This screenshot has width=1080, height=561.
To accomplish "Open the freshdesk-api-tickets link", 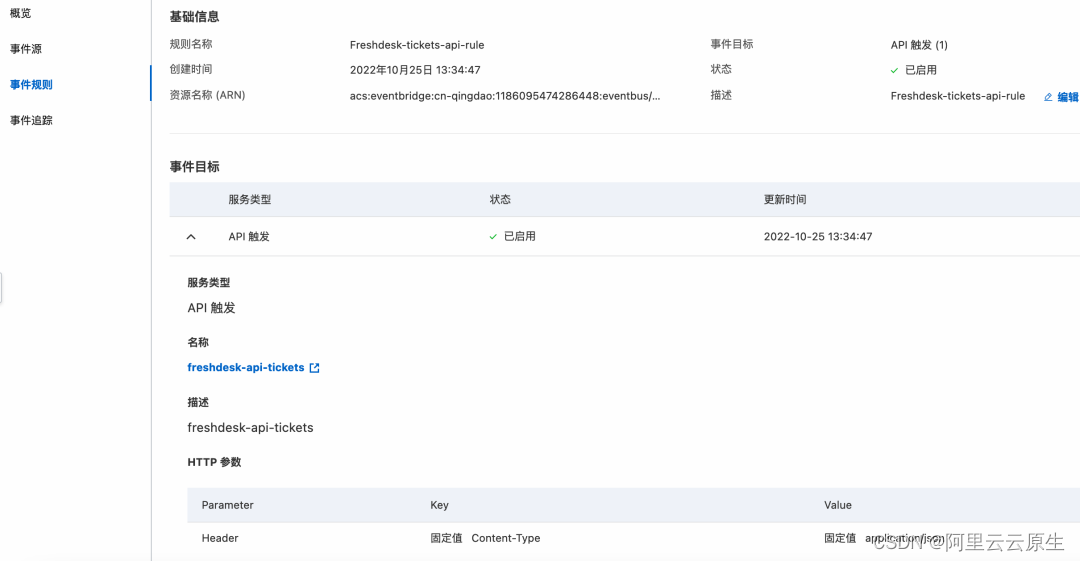I will 246,367.
